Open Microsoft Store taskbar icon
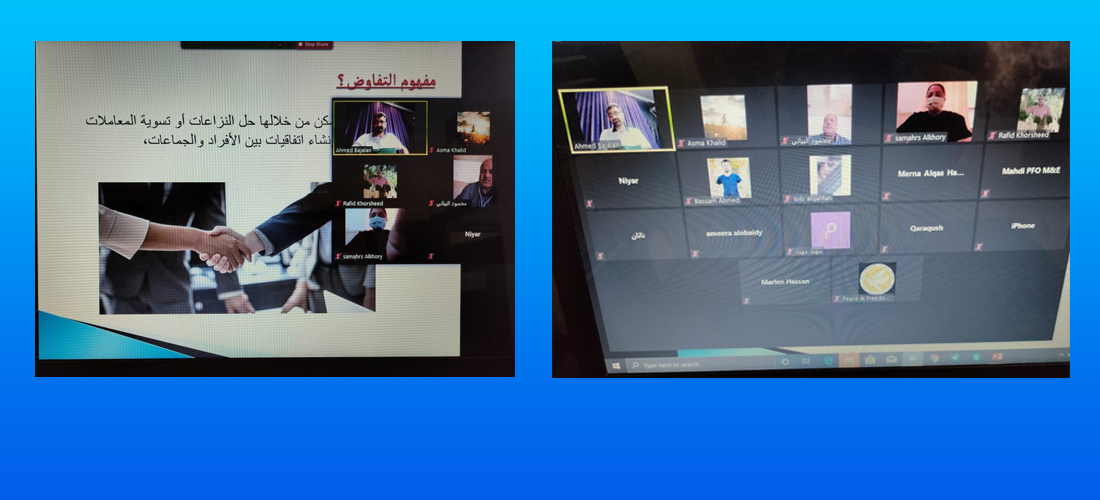Image resolution: width=1100 pixels, height=500 pixels. coord(870,358)
